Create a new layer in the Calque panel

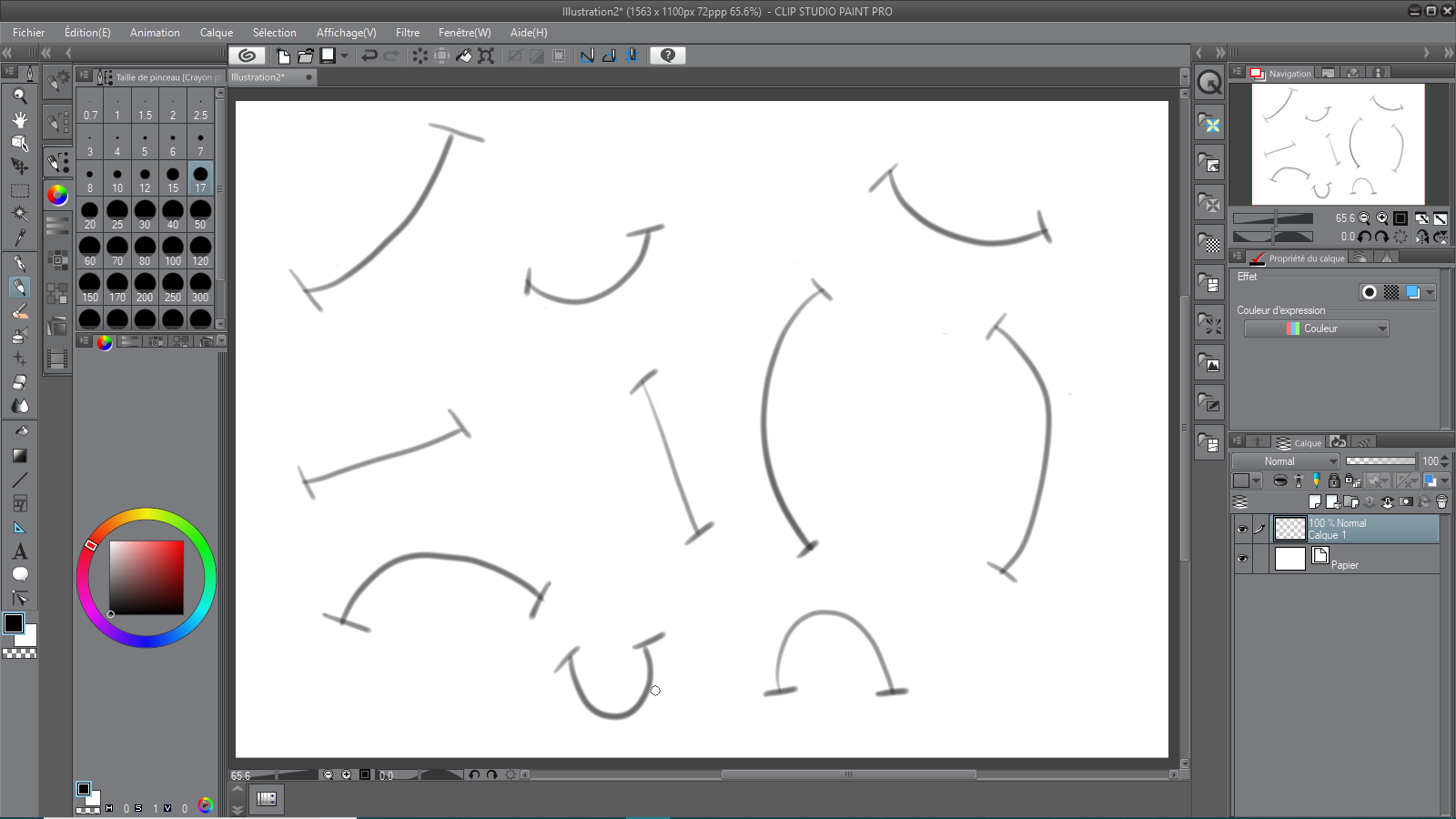(x=1316, y=501)
